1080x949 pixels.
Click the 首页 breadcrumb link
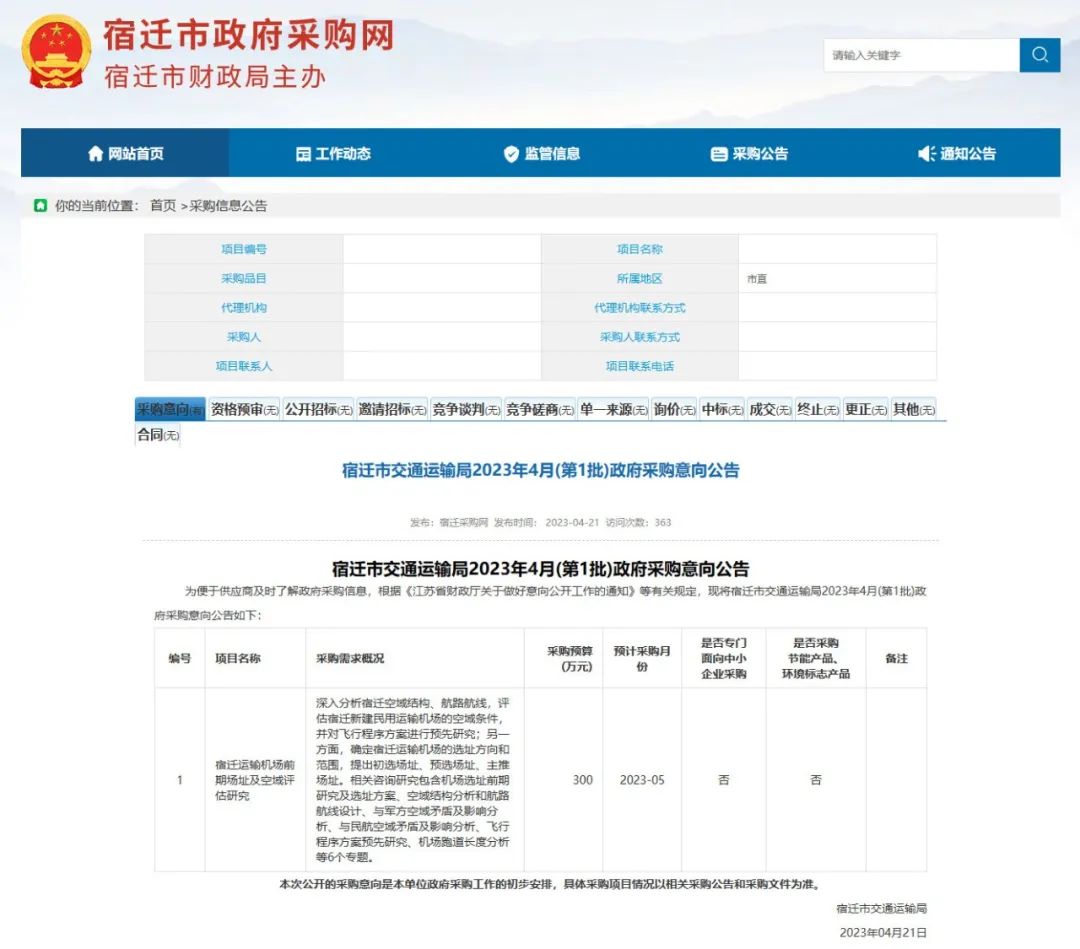(x=163, y=206)
